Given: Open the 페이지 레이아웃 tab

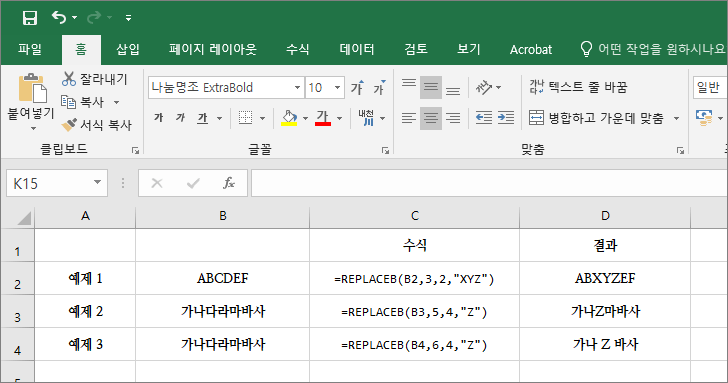Looking at the screenshot, I should (212, 49).
